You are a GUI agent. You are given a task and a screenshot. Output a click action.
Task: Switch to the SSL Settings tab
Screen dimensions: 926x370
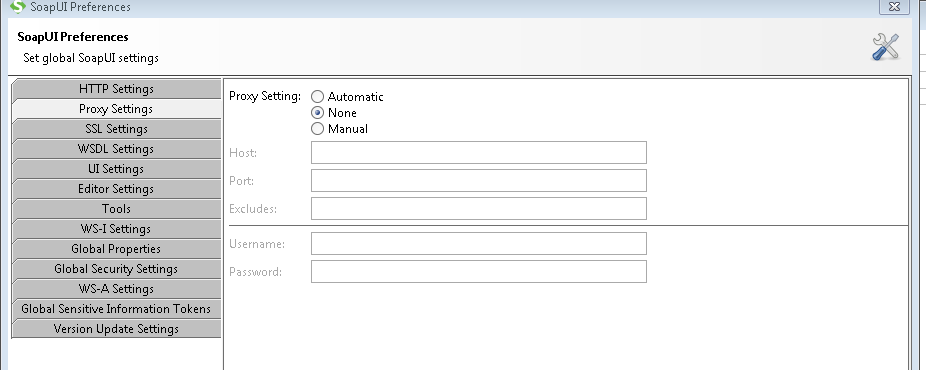click(x=116, y=129)
